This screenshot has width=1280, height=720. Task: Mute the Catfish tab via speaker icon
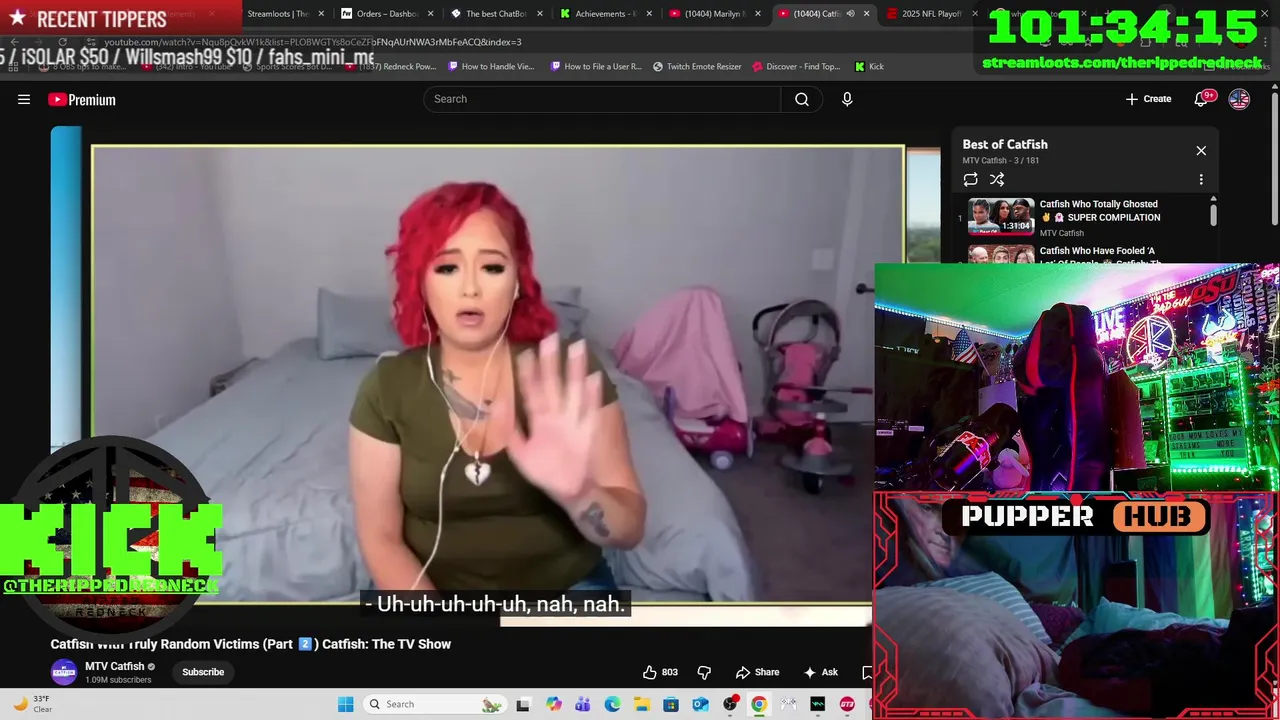pos(850,14)
